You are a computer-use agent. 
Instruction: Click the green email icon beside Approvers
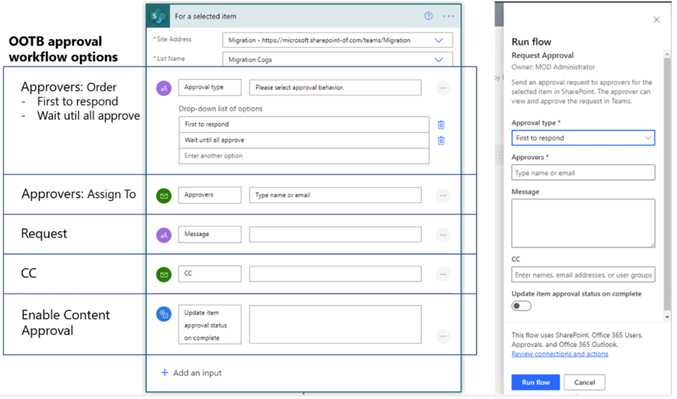tap(164, 196)
